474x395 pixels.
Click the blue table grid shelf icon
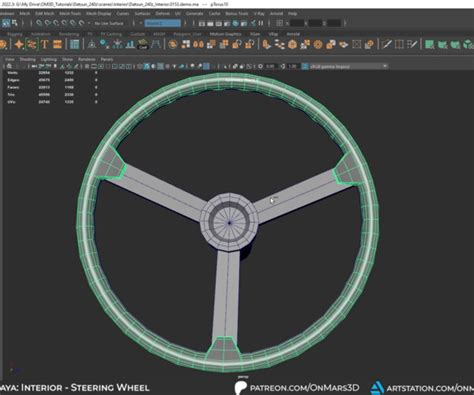pos(74,44)
